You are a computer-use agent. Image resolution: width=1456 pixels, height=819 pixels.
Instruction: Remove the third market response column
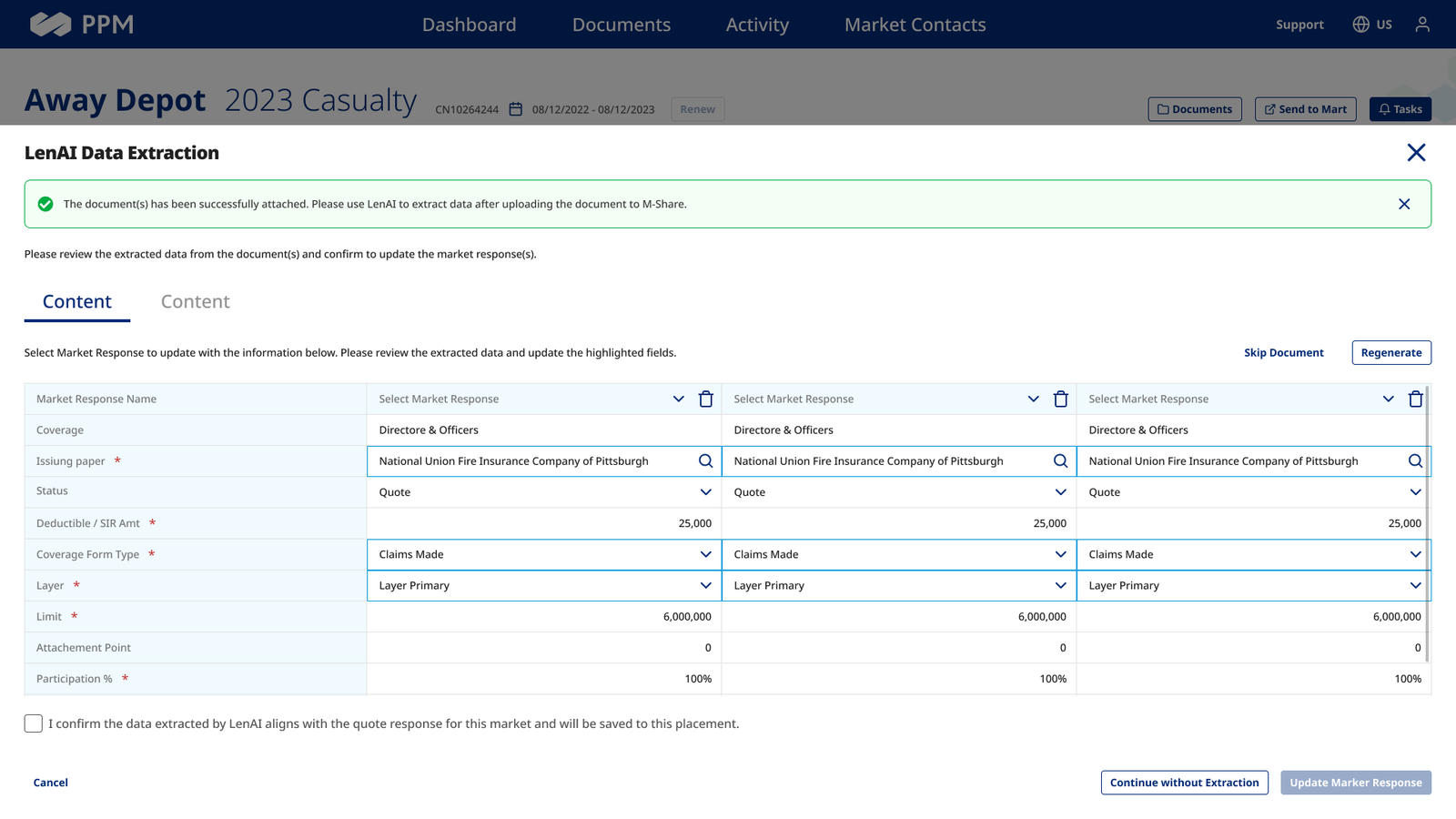pyautogui.click(x=1415, y=399)
